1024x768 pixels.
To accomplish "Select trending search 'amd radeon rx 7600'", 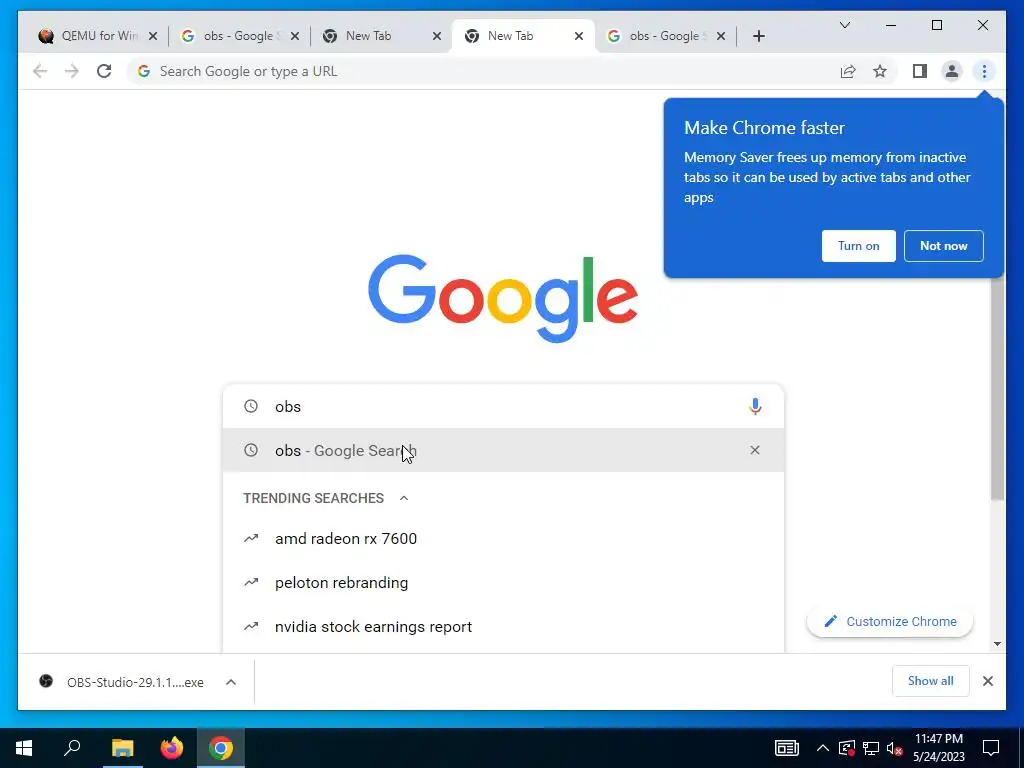I will click(x=503, y=539).
